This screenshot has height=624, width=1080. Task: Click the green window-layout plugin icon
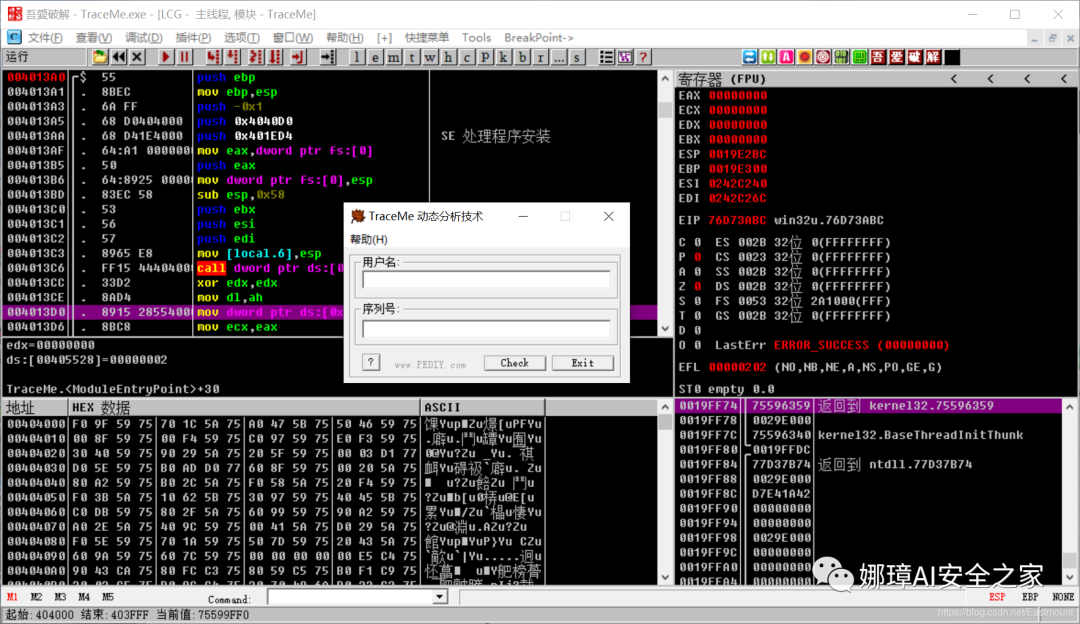(860, 57)
